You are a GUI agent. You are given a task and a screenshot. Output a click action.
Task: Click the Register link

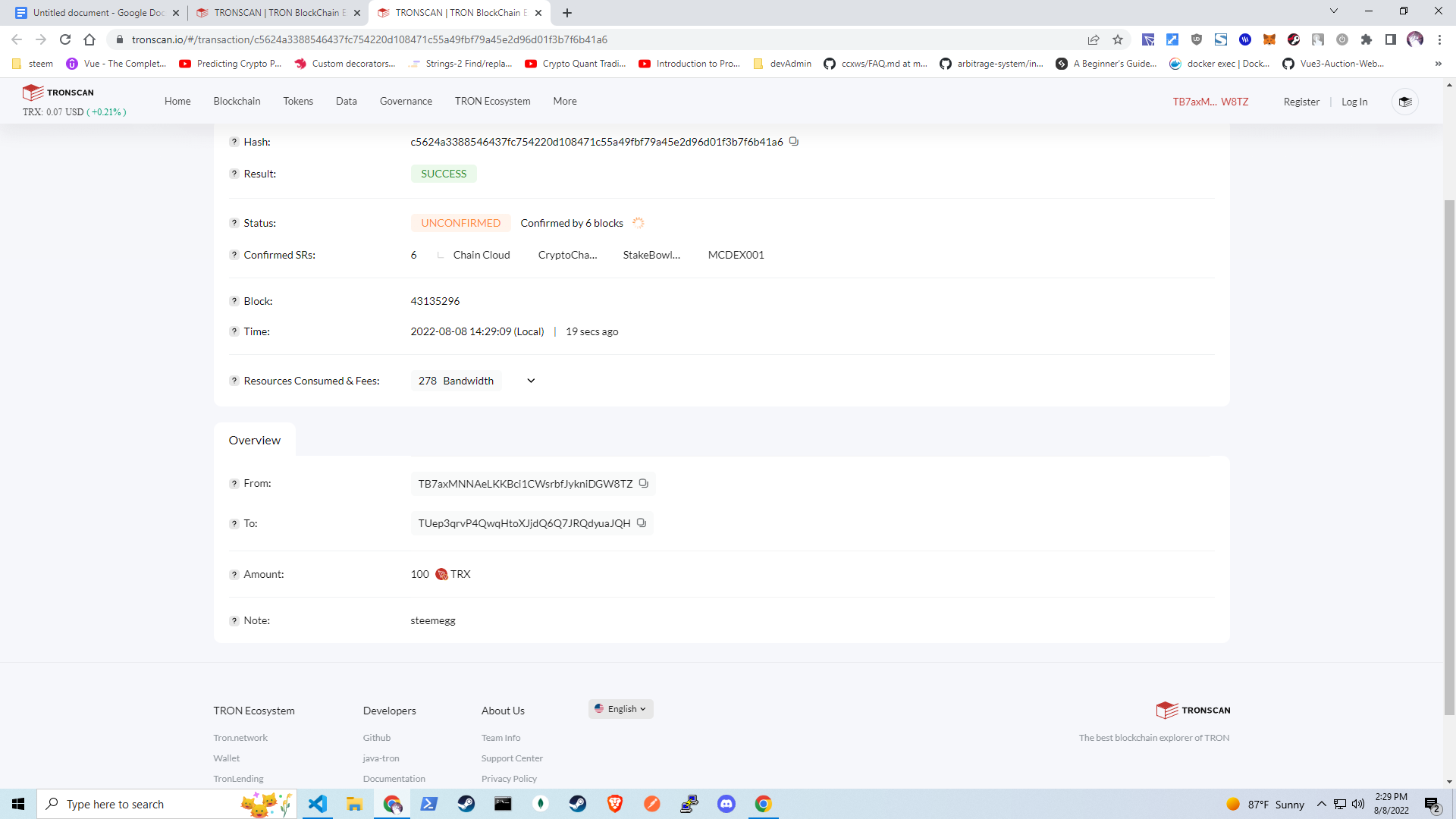point(1301,102)
